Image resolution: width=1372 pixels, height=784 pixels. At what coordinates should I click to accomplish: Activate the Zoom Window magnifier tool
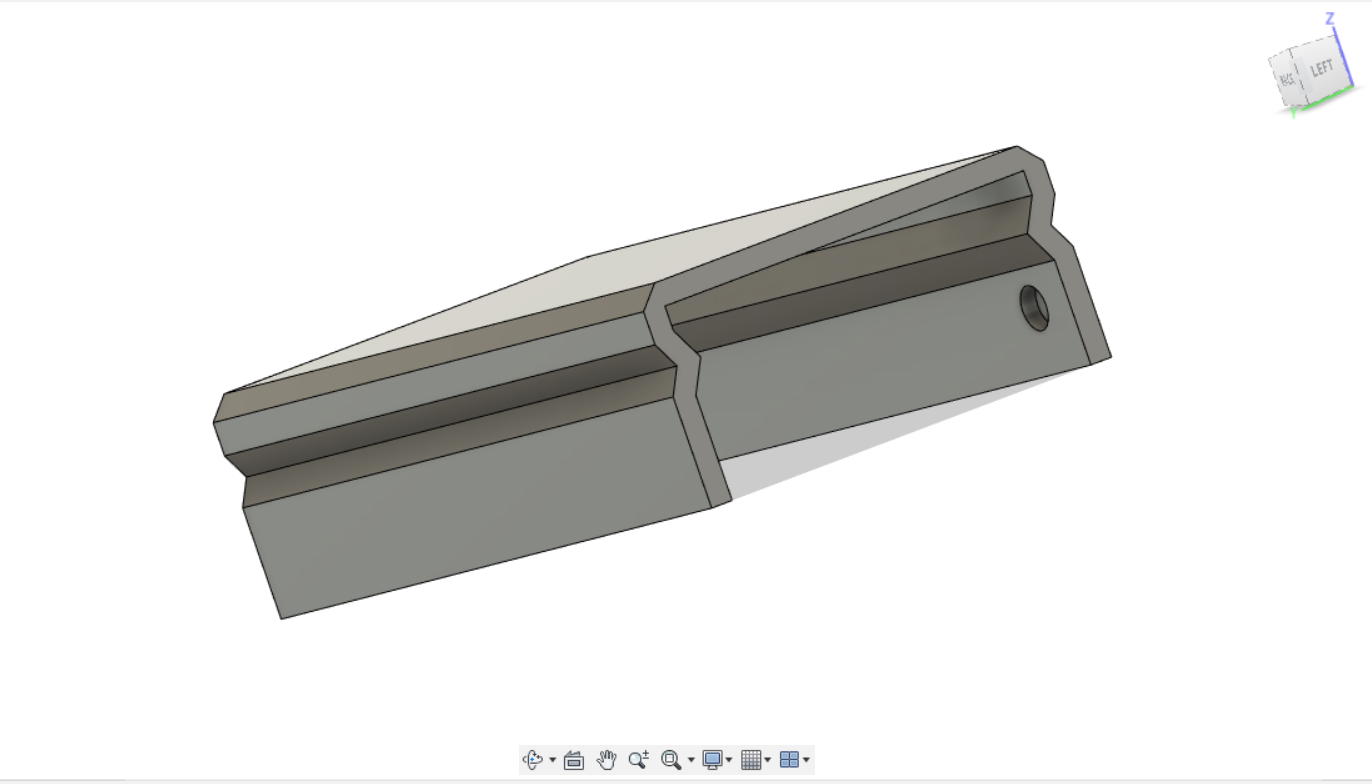tap(671, 760)
